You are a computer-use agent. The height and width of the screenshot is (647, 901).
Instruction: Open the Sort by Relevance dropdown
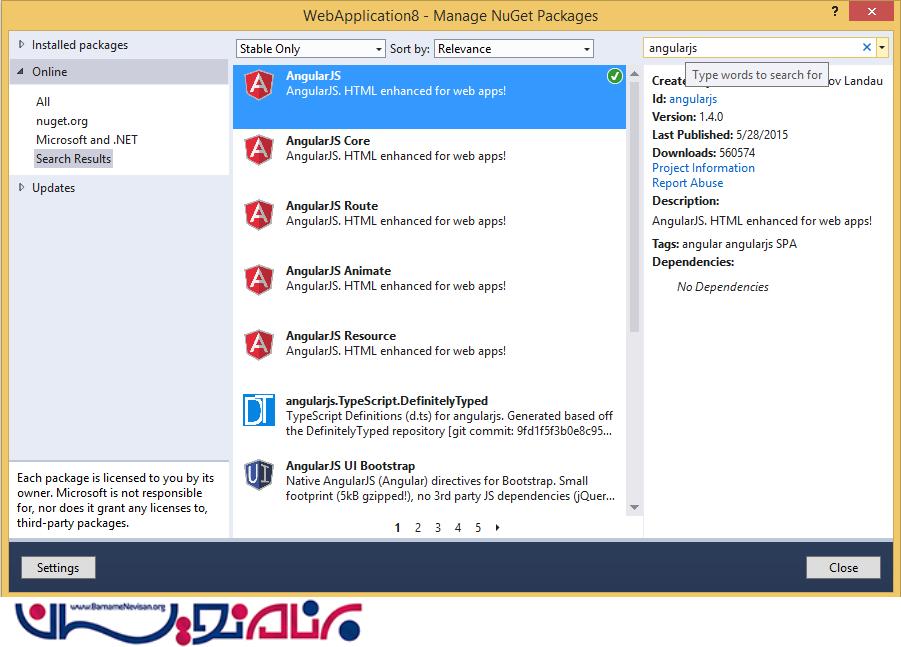pyautogui.click(x=514, y=49)
